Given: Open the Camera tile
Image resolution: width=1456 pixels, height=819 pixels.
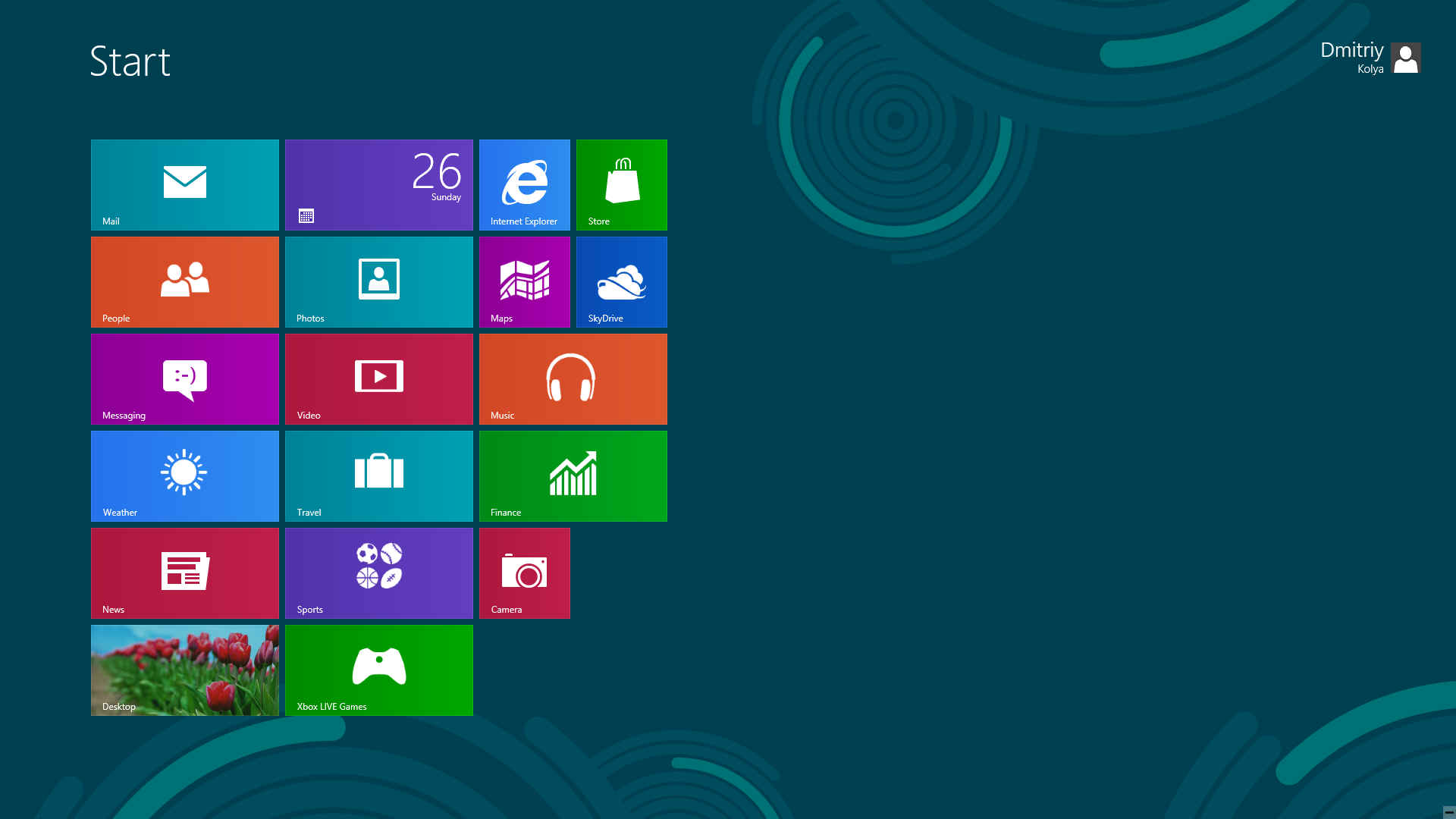Looking at the screenshot, I should (x=525, y=573).
